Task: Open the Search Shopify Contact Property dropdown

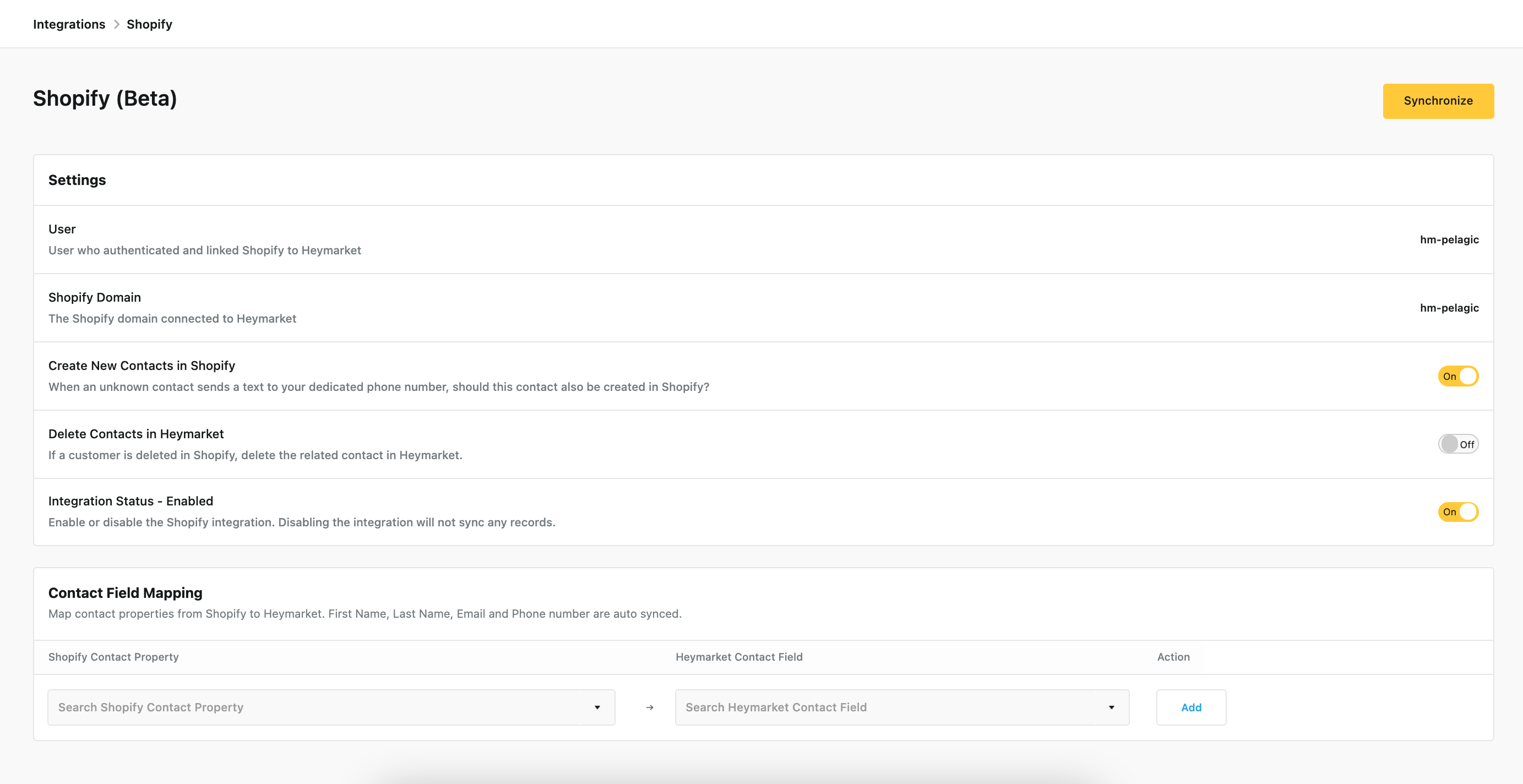Action: click(x=331, y=707)
